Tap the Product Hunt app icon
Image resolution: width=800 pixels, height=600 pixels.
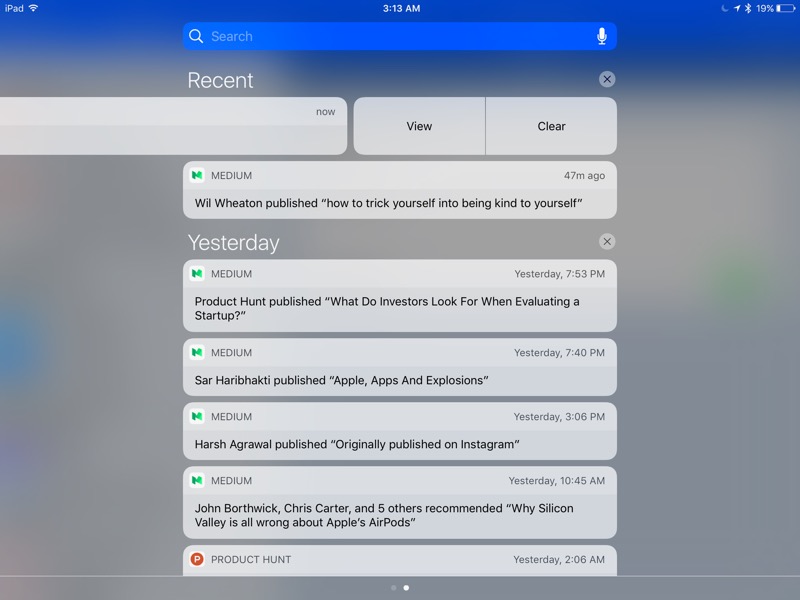[x=197, y=560]
